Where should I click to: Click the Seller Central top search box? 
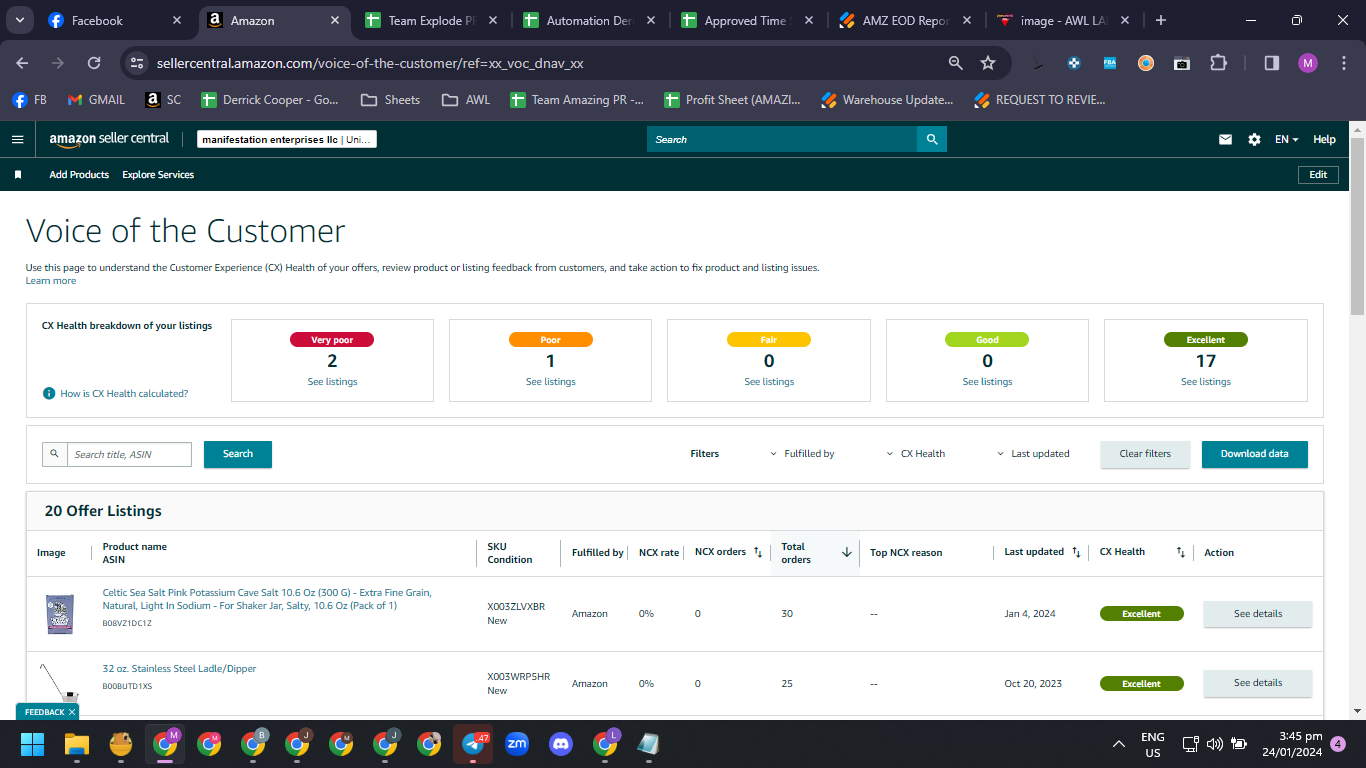pos(782,139)
